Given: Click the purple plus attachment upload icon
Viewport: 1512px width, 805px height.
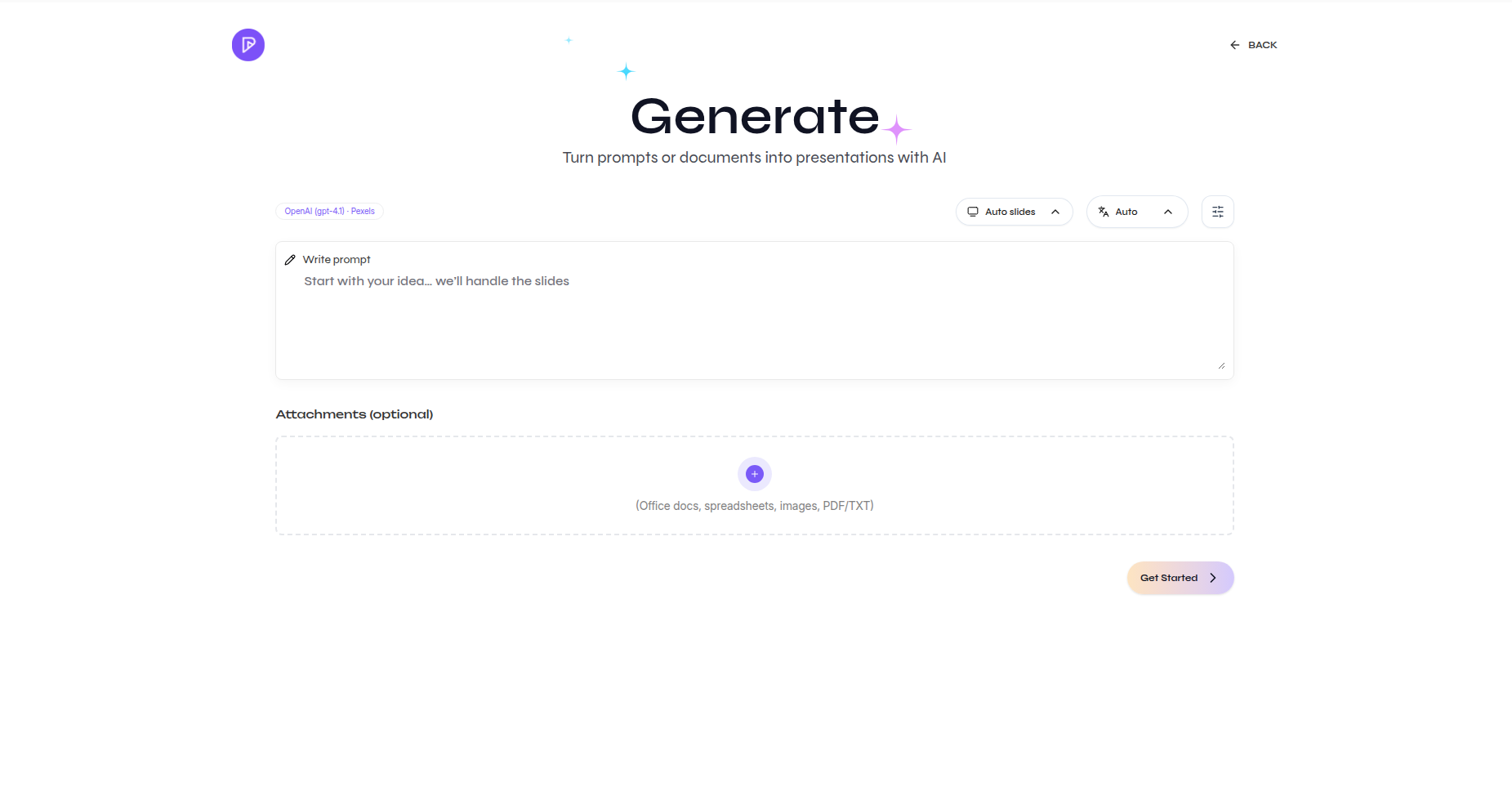Looking at the screenshot, I should click(754, 474).
